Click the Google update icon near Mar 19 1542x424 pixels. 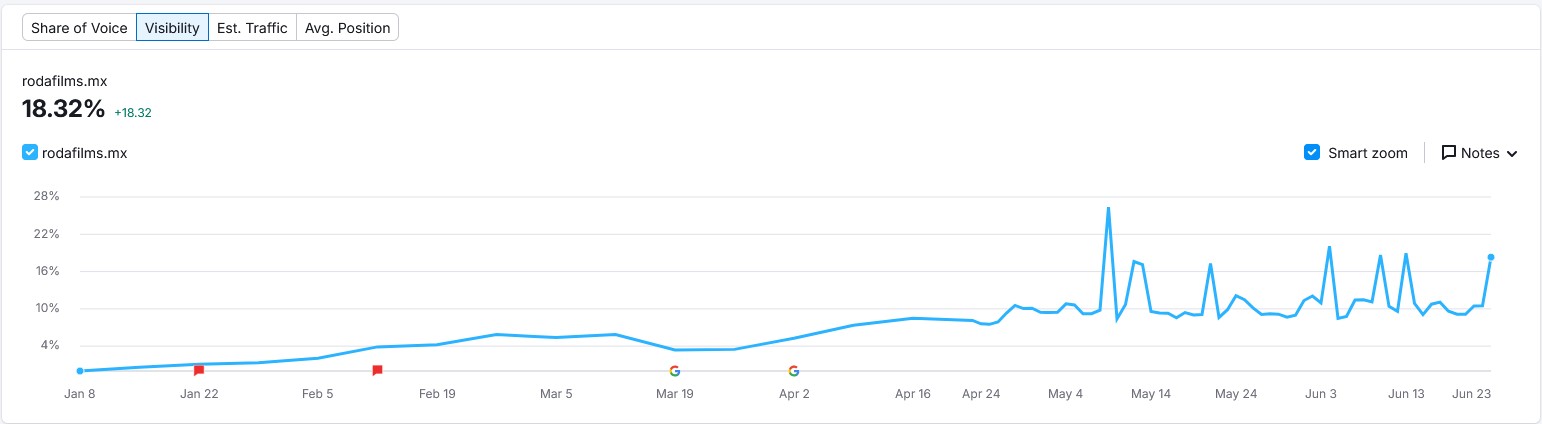tap(675, 371)
